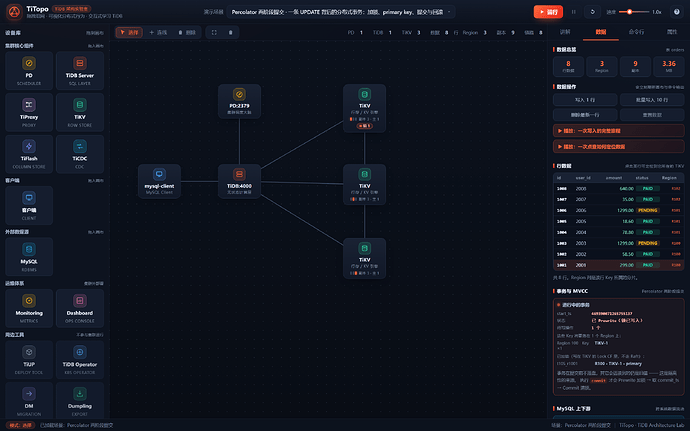Viewport: 690px width, 431px height.
Task: Click the mysql-client node on the canvas
Action: pos(159,181)
